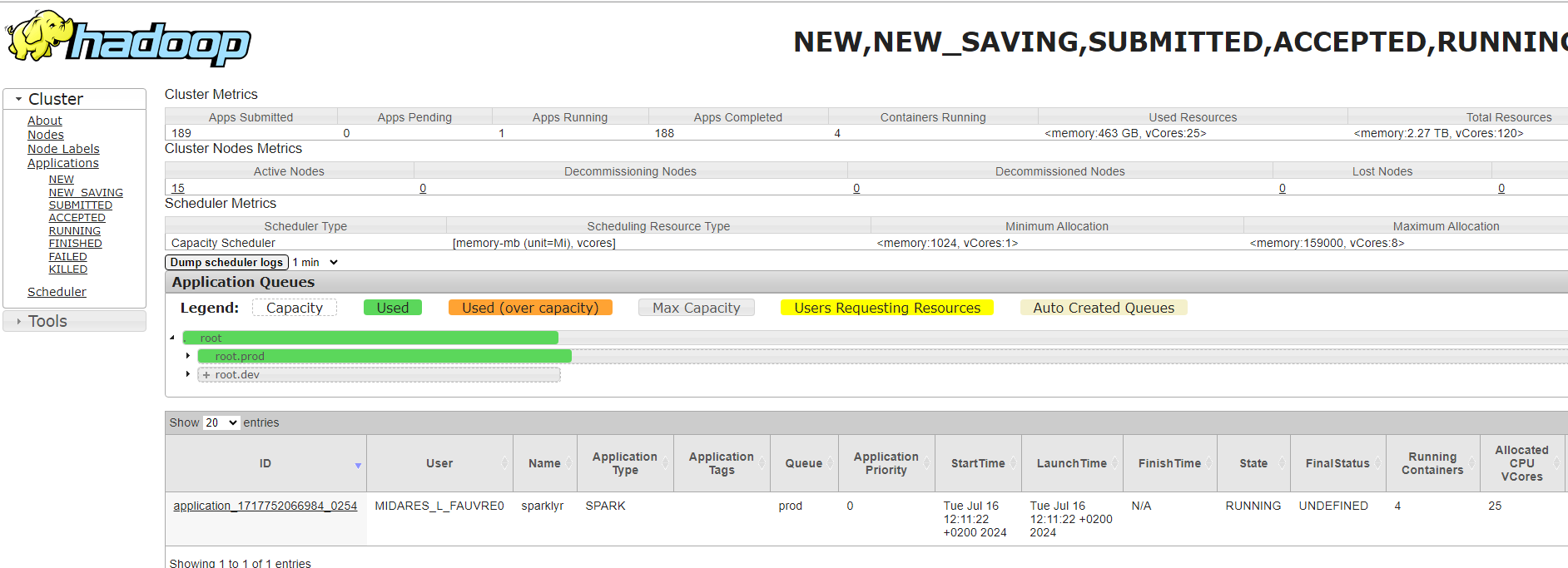Open the log dump duration dropdown

(x=315, y=262)
